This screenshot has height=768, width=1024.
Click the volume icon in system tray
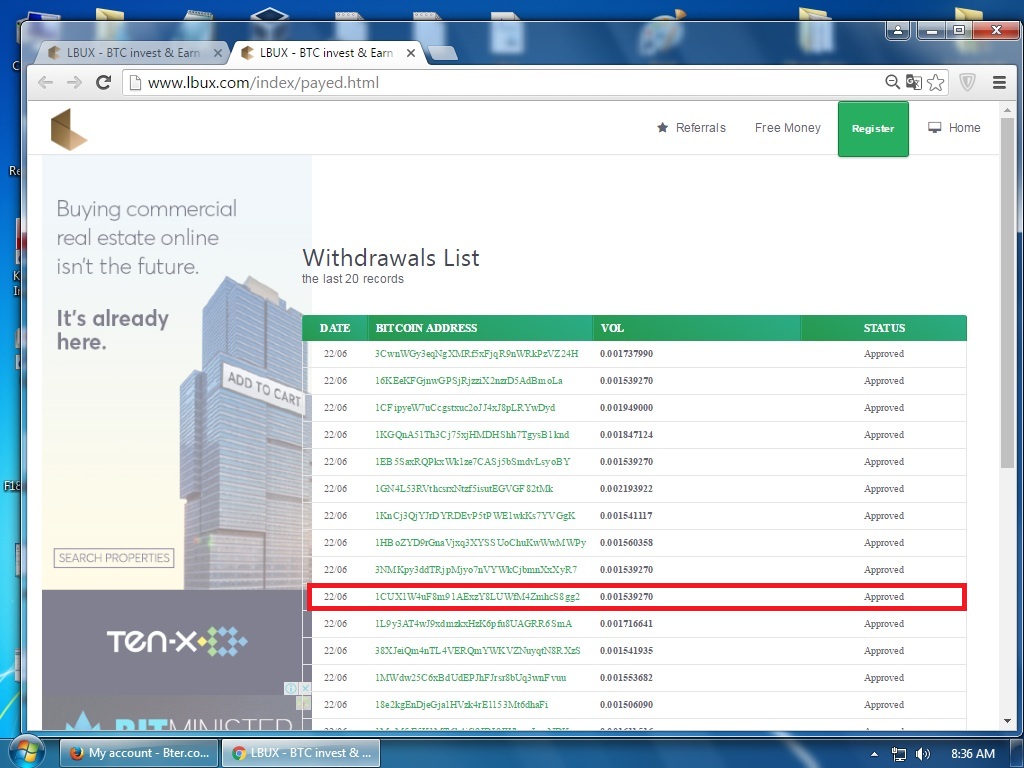pos(923,754)
